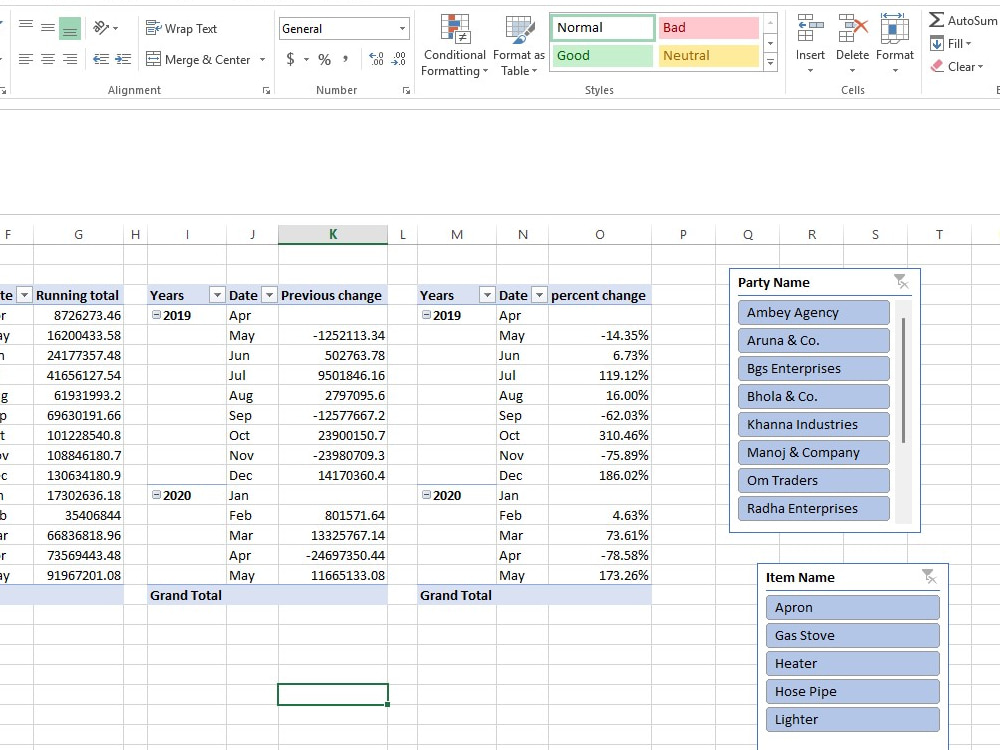Filter by Lighter in Item Name slicer
The image size is (1000, 750).
point(853,720)
